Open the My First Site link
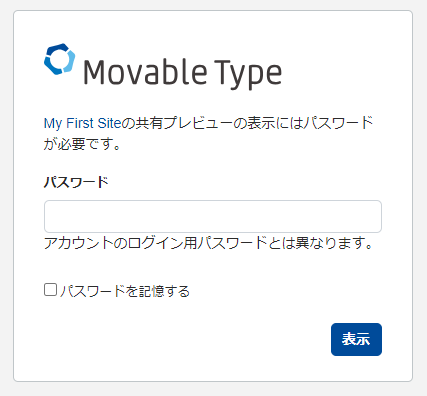Image resolution: width=427 pixels, height=396 pixels. tap(82, 123)
